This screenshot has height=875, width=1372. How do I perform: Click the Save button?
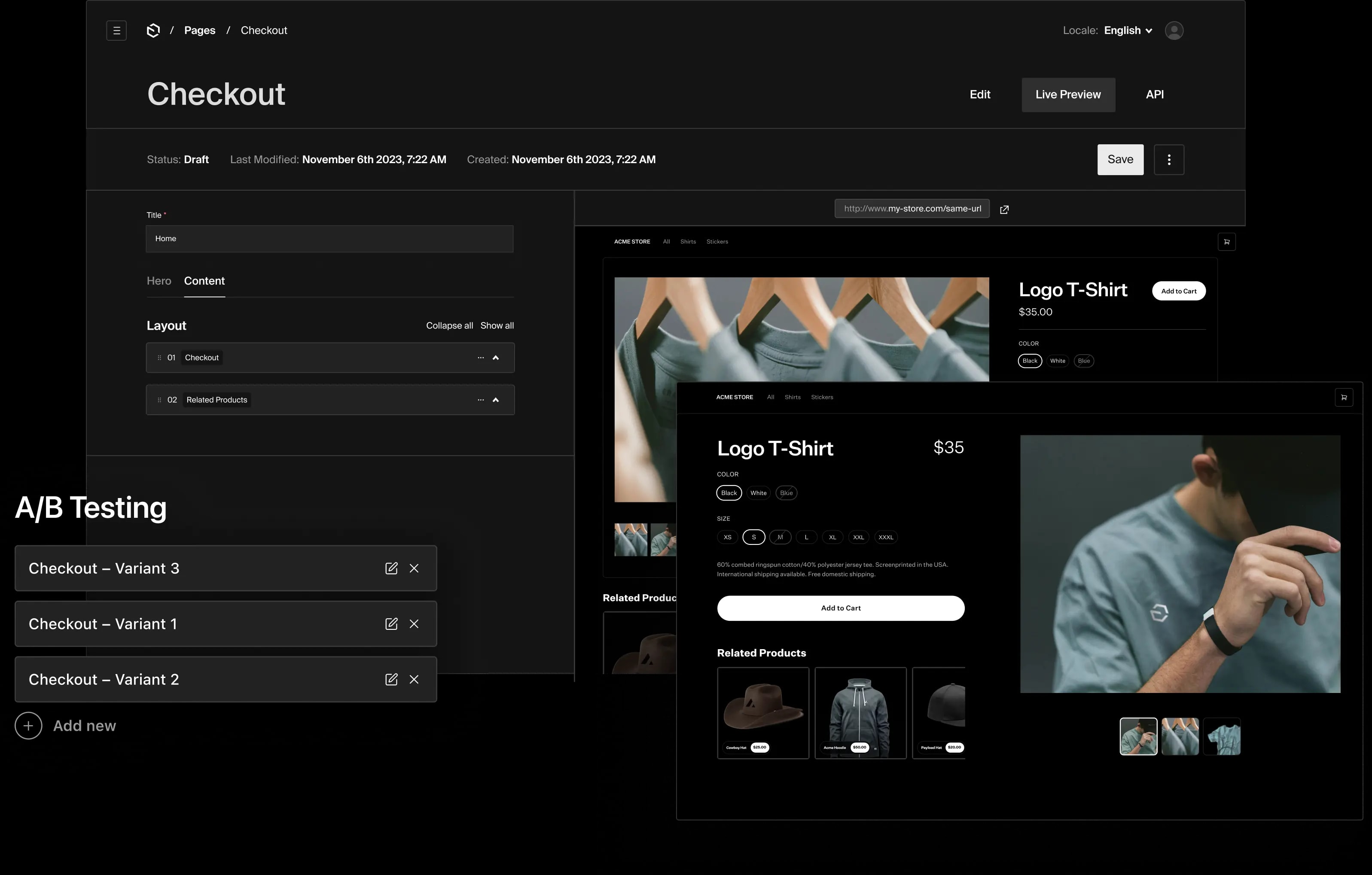(1120, 159)
